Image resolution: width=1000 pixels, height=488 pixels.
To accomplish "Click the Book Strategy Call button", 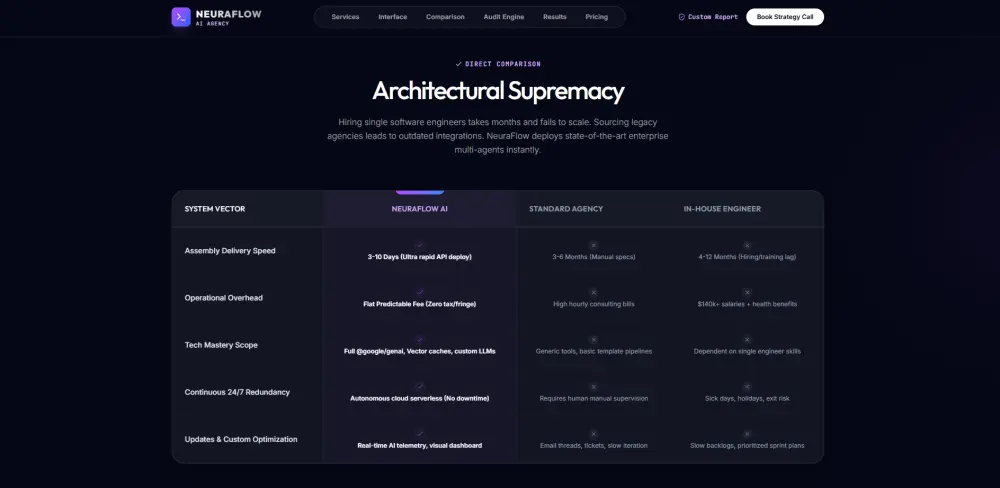I will coord(785,17).
